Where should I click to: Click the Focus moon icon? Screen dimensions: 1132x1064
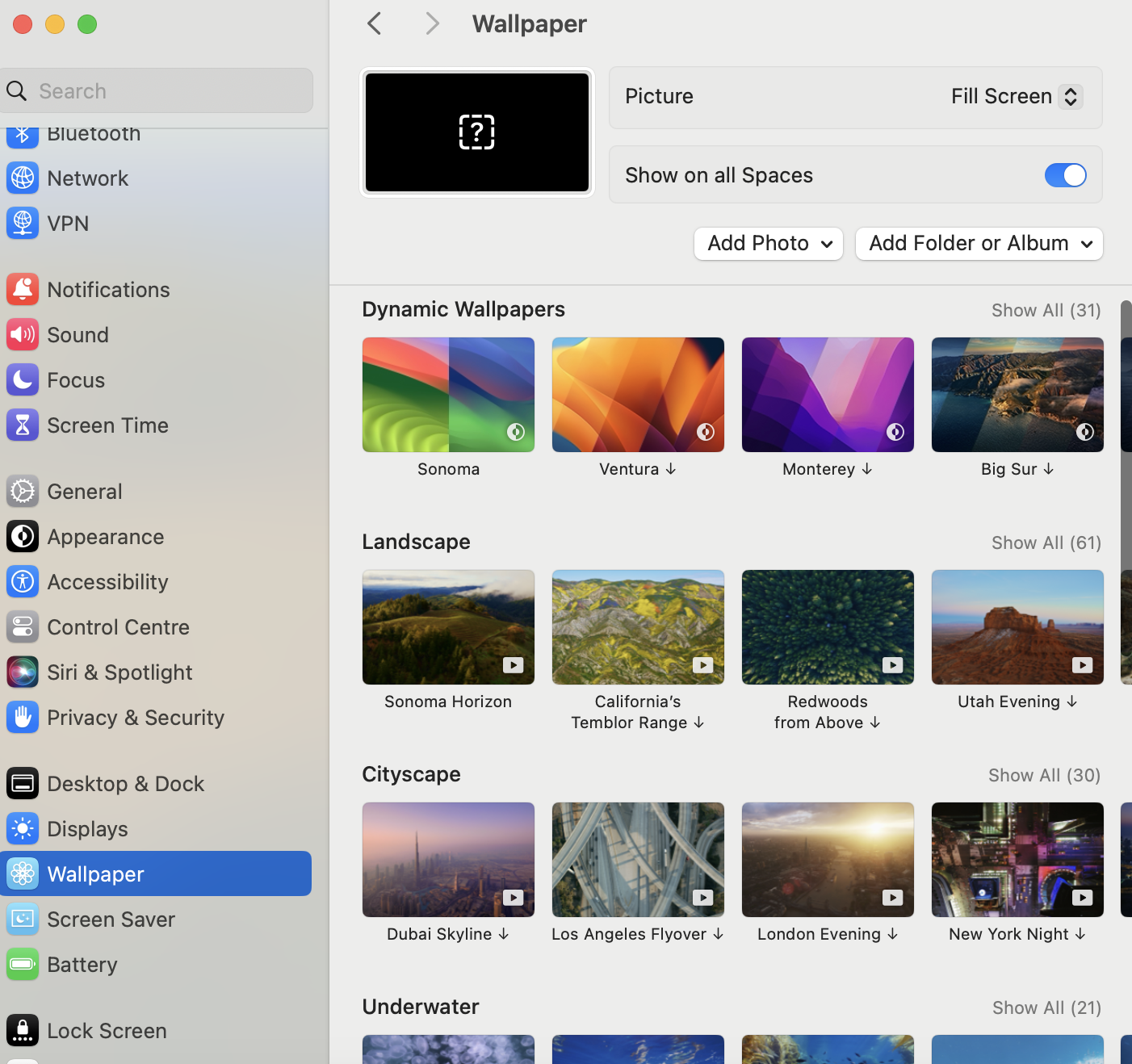point(23,380)
